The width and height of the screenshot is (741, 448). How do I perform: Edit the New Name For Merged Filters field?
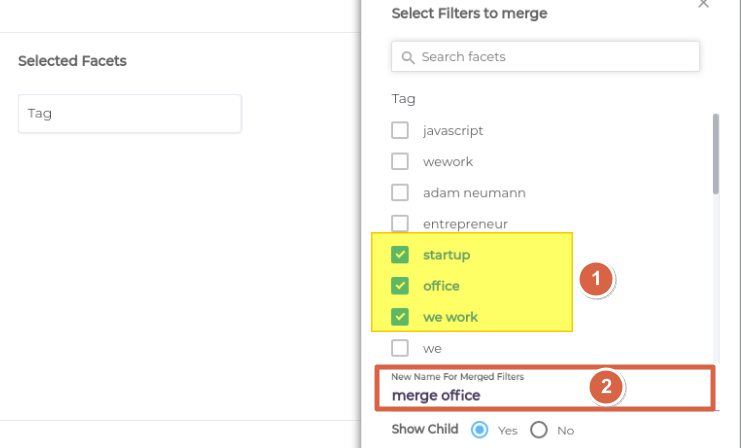point(544,388)
